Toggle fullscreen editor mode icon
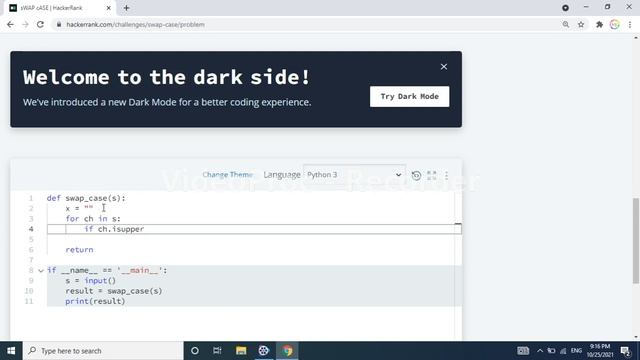 tap(431, 176)
